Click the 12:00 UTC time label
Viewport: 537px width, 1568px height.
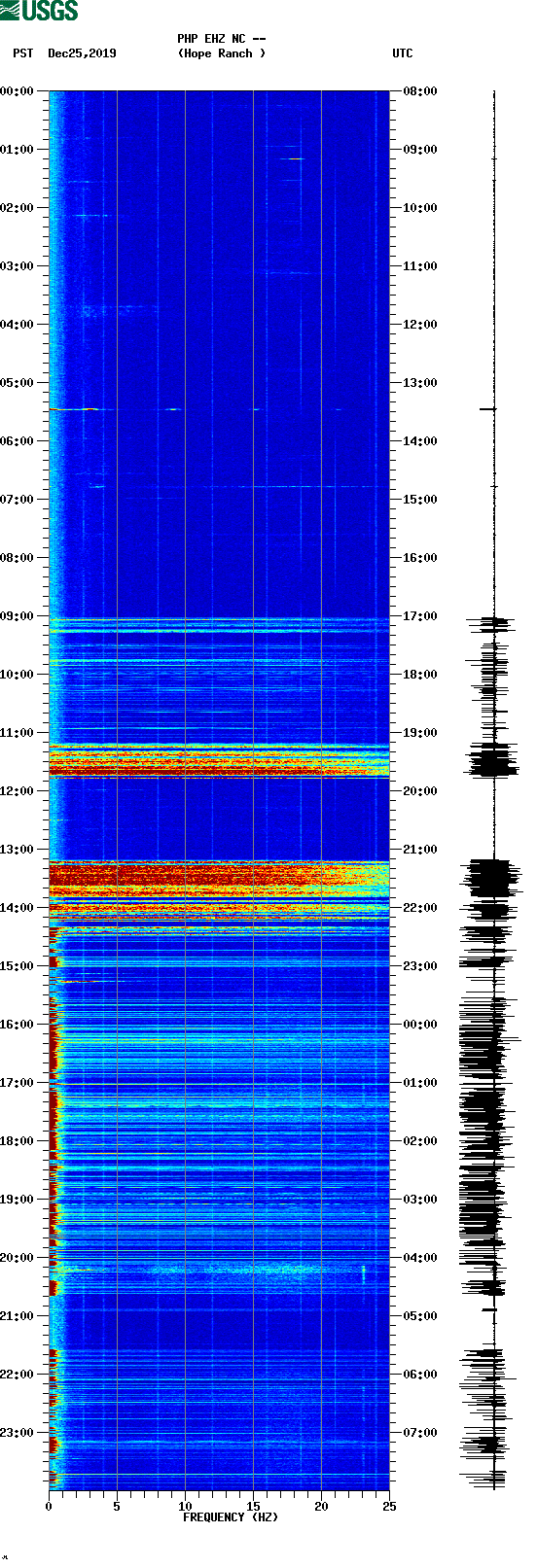point(420,325)
